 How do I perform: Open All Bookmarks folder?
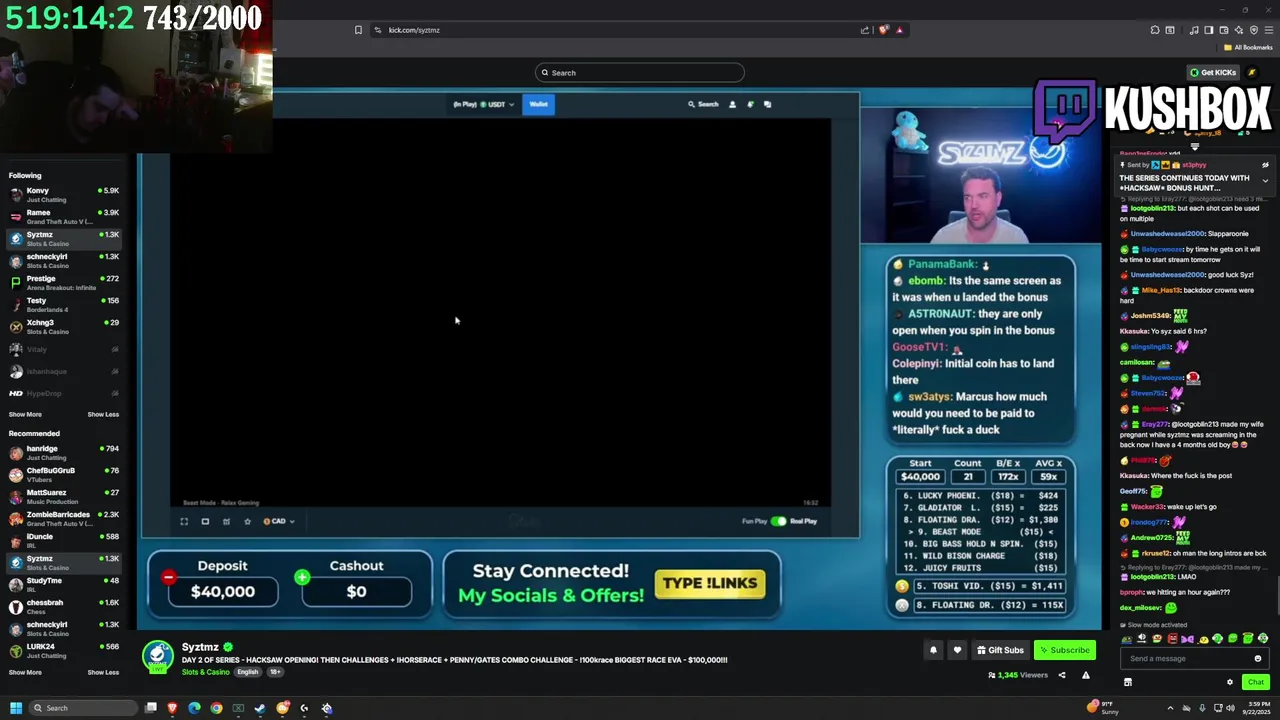(x=1248, y=47)
